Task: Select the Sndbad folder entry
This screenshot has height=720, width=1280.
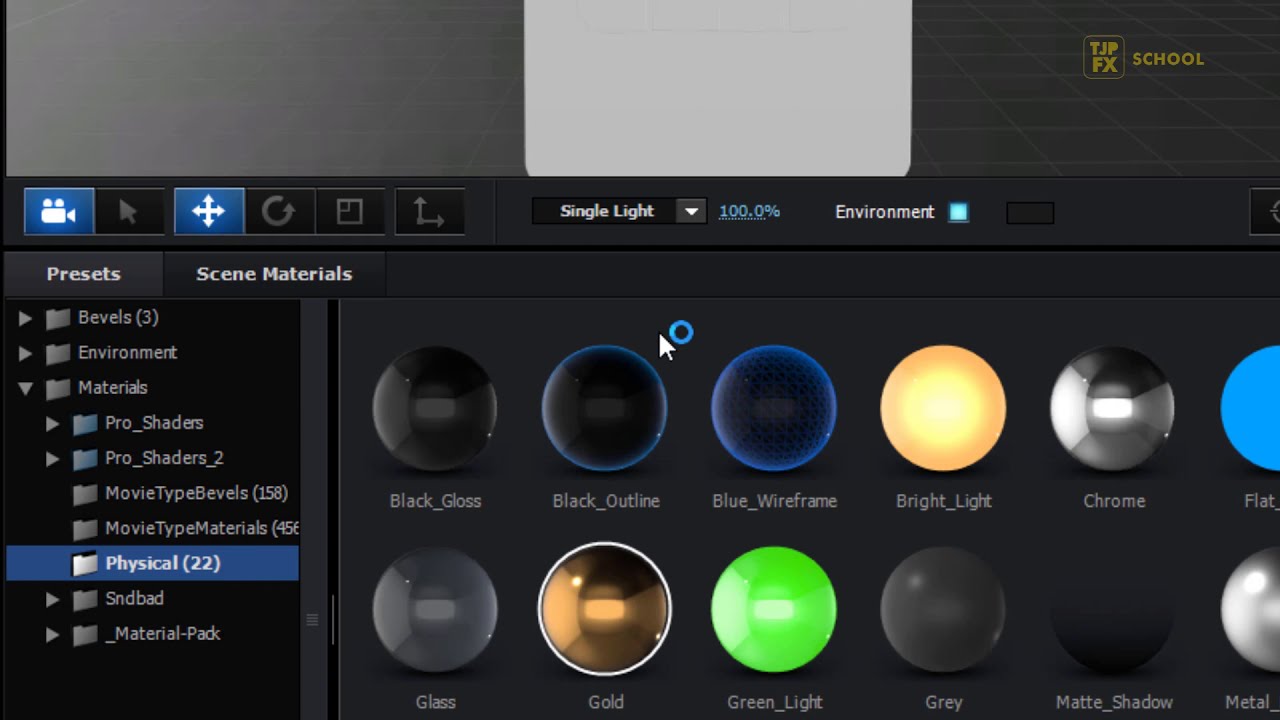Action: click(x=134, y=598)
